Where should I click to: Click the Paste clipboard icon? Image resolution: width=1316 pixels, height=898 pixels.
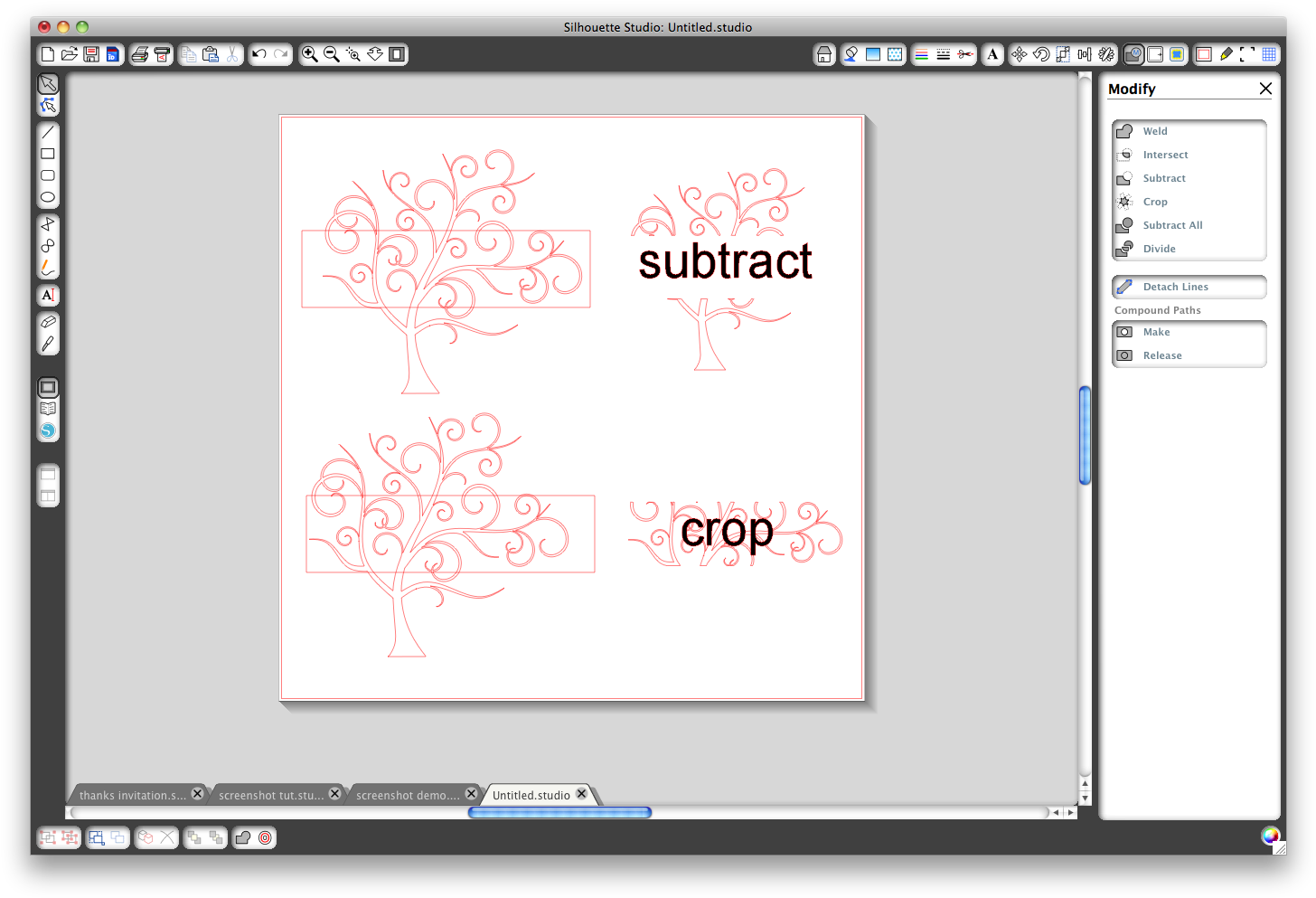[x=211, y=54]
